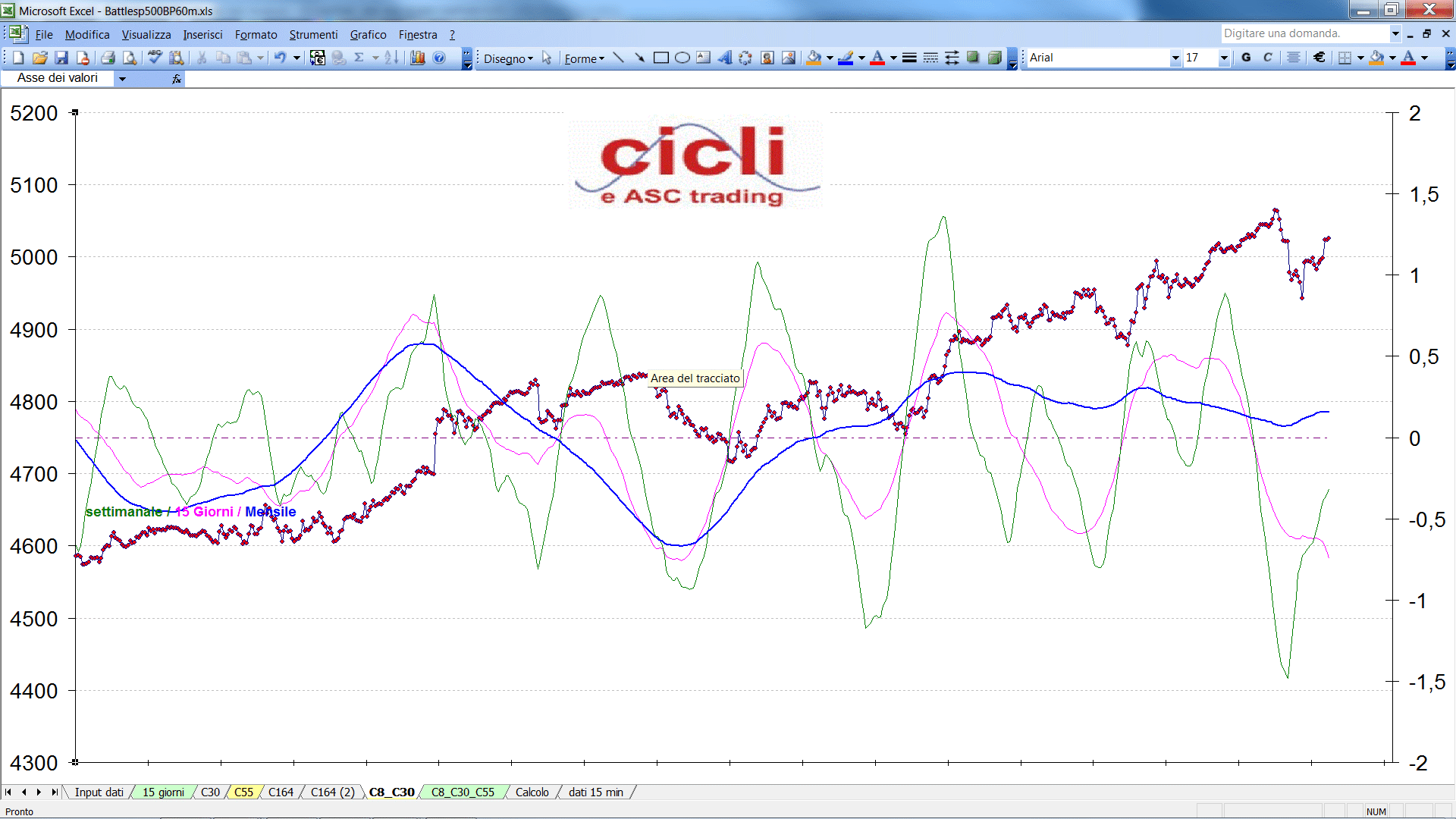Viewport: 1456px width, 819px height.
Task: Expand the help question box dropdown
Action: pos(1395,33)
